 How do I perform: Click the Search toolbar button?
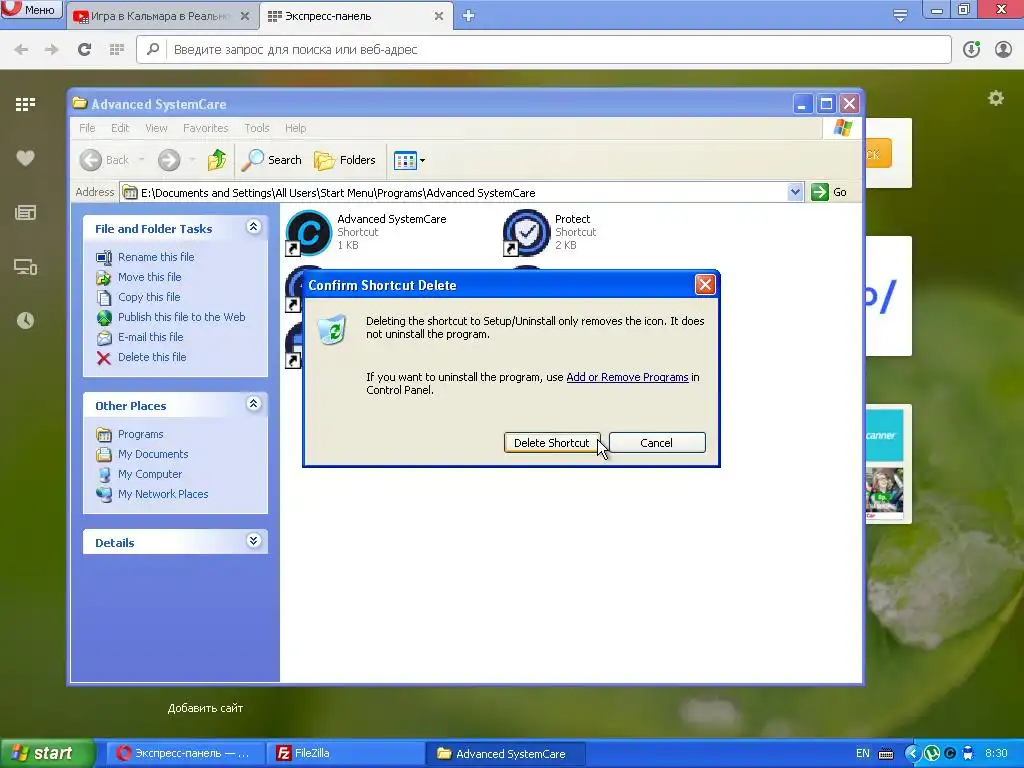click(272, 160)
